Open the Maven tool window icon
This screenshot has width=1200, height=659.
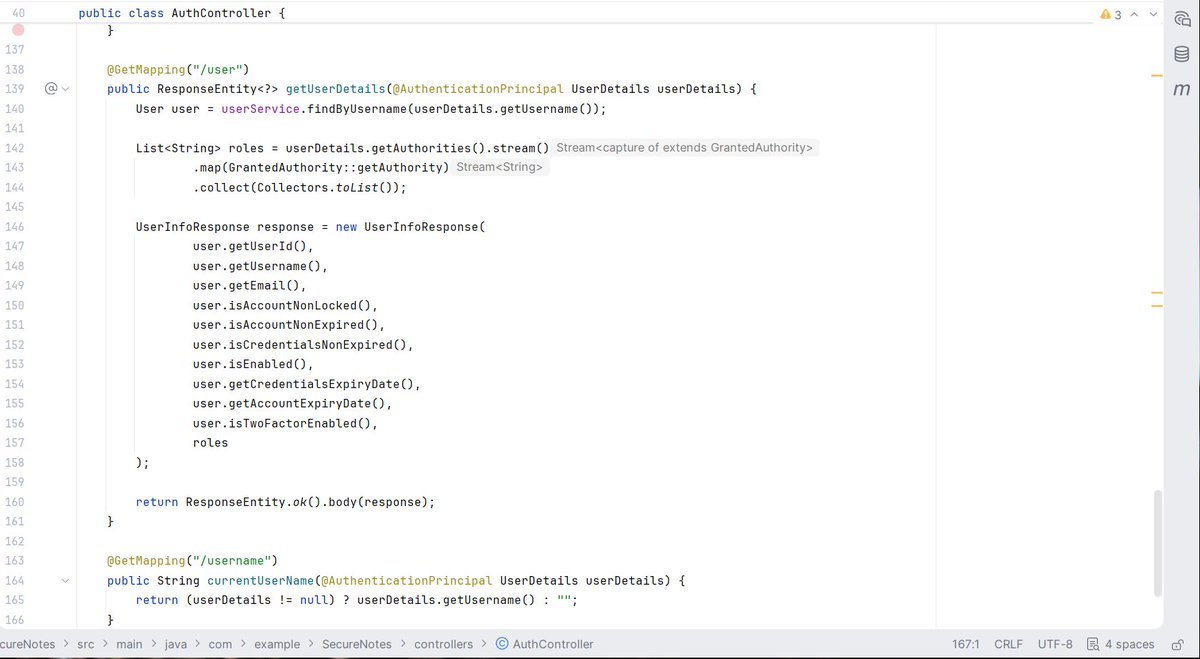(1181, 90)
